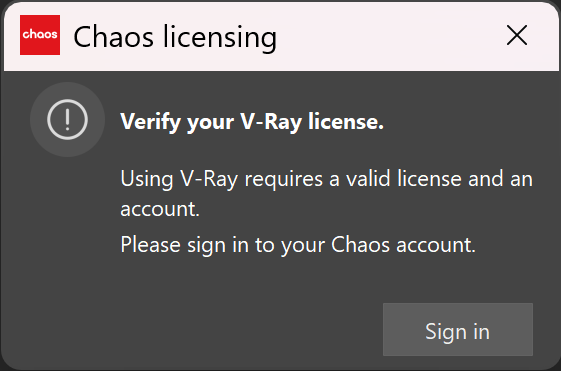This screenshot has height=371, width=561.
Task: Click the bold "Verify your V-Ray license." heading
Action: pos(252,122)
